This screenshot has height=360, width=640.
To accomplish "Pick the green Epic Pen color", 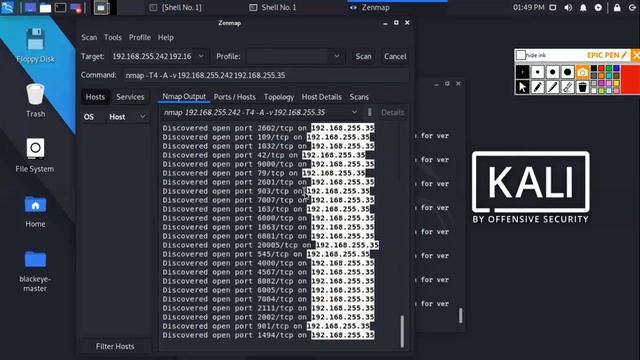I will 609,68.
